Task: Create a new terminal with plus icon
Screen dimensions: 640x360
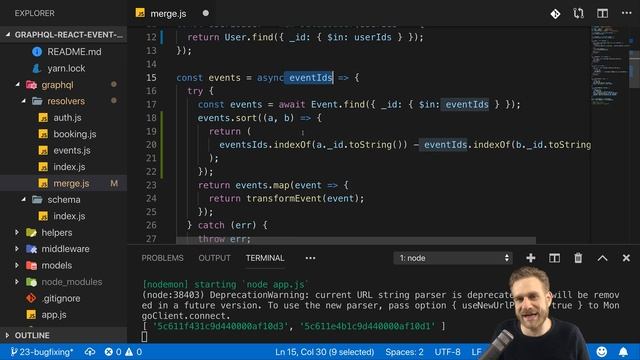Action: [x=531, y=258]
